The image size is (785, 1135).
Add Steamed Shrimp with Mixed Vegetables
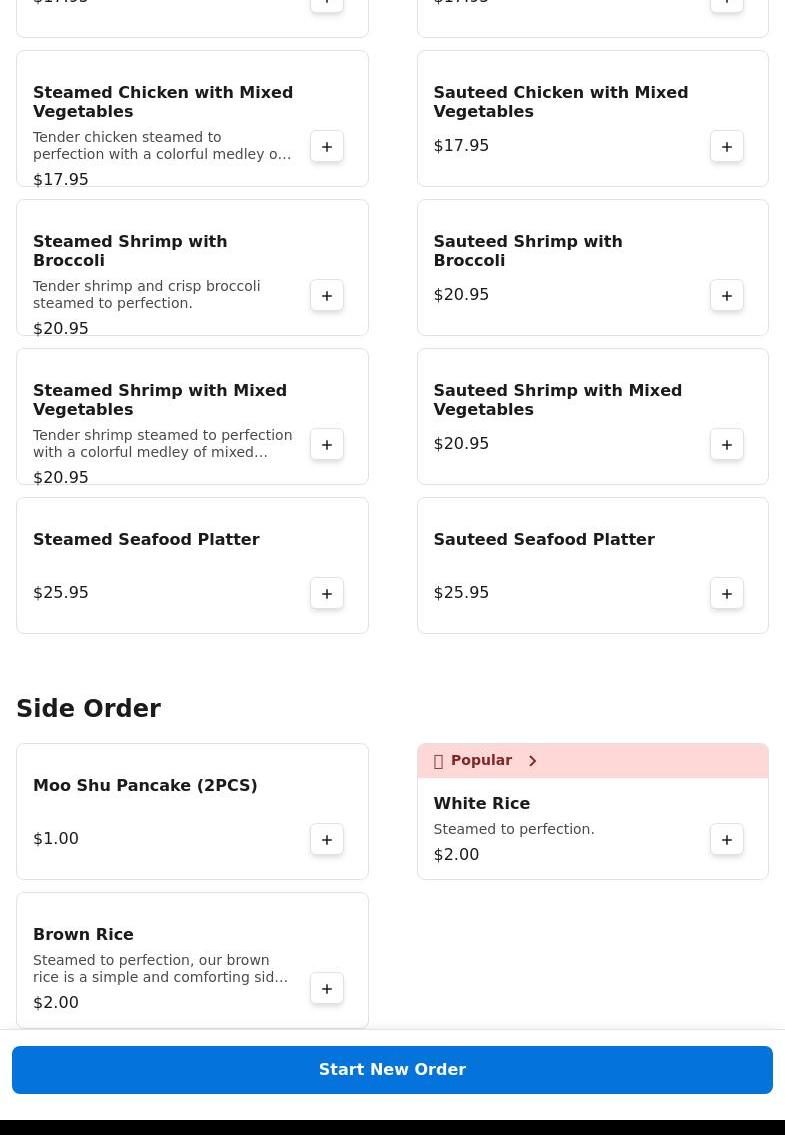pos(327,445)
